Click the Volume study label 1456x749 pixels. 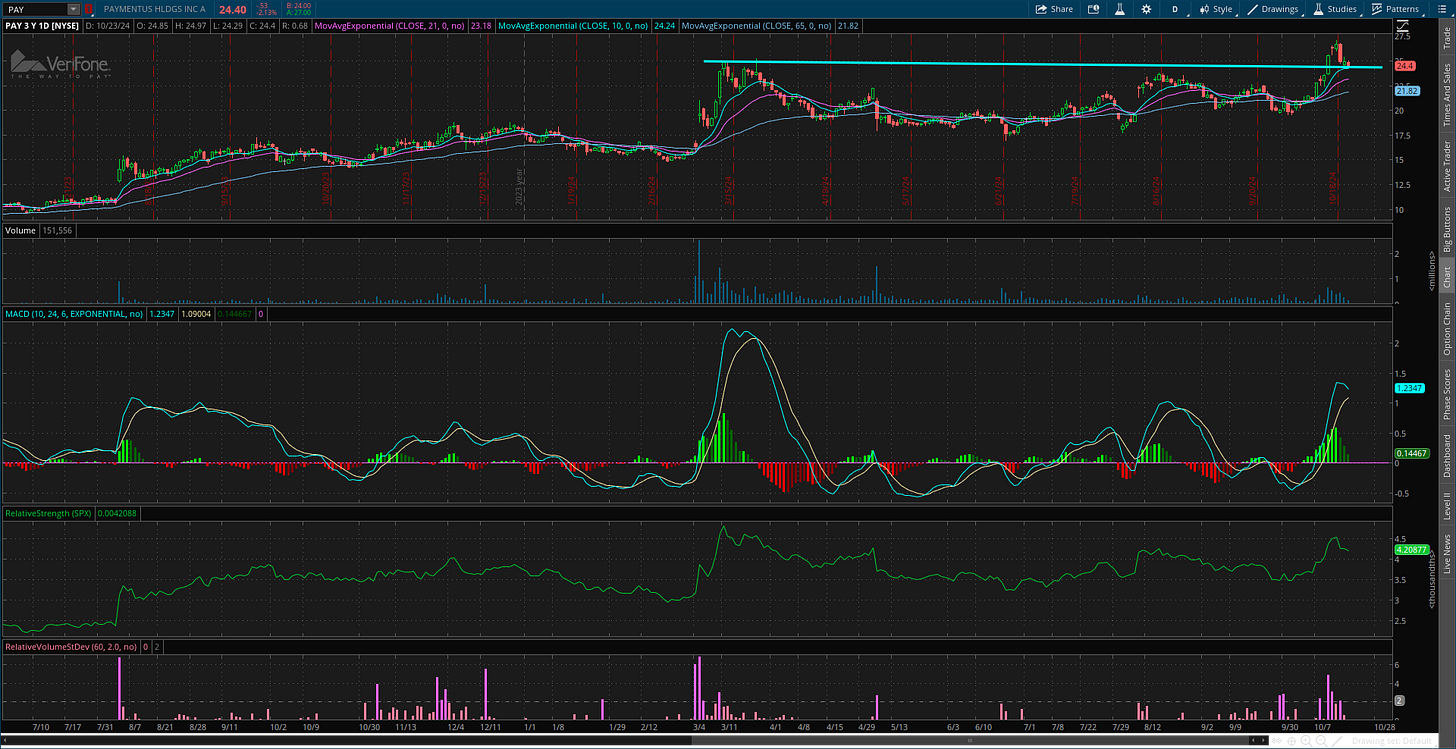[x=20, y=231]
